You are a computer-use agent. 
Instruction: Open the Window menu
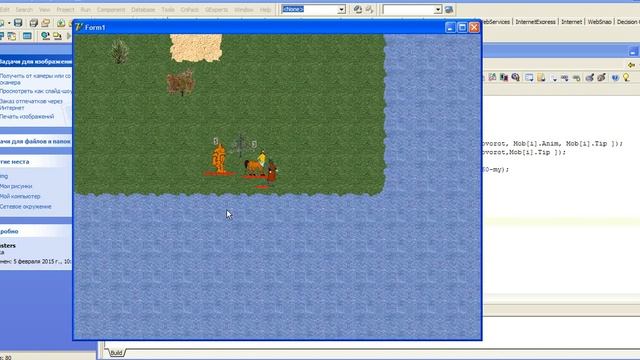click(x=244, y=9)
